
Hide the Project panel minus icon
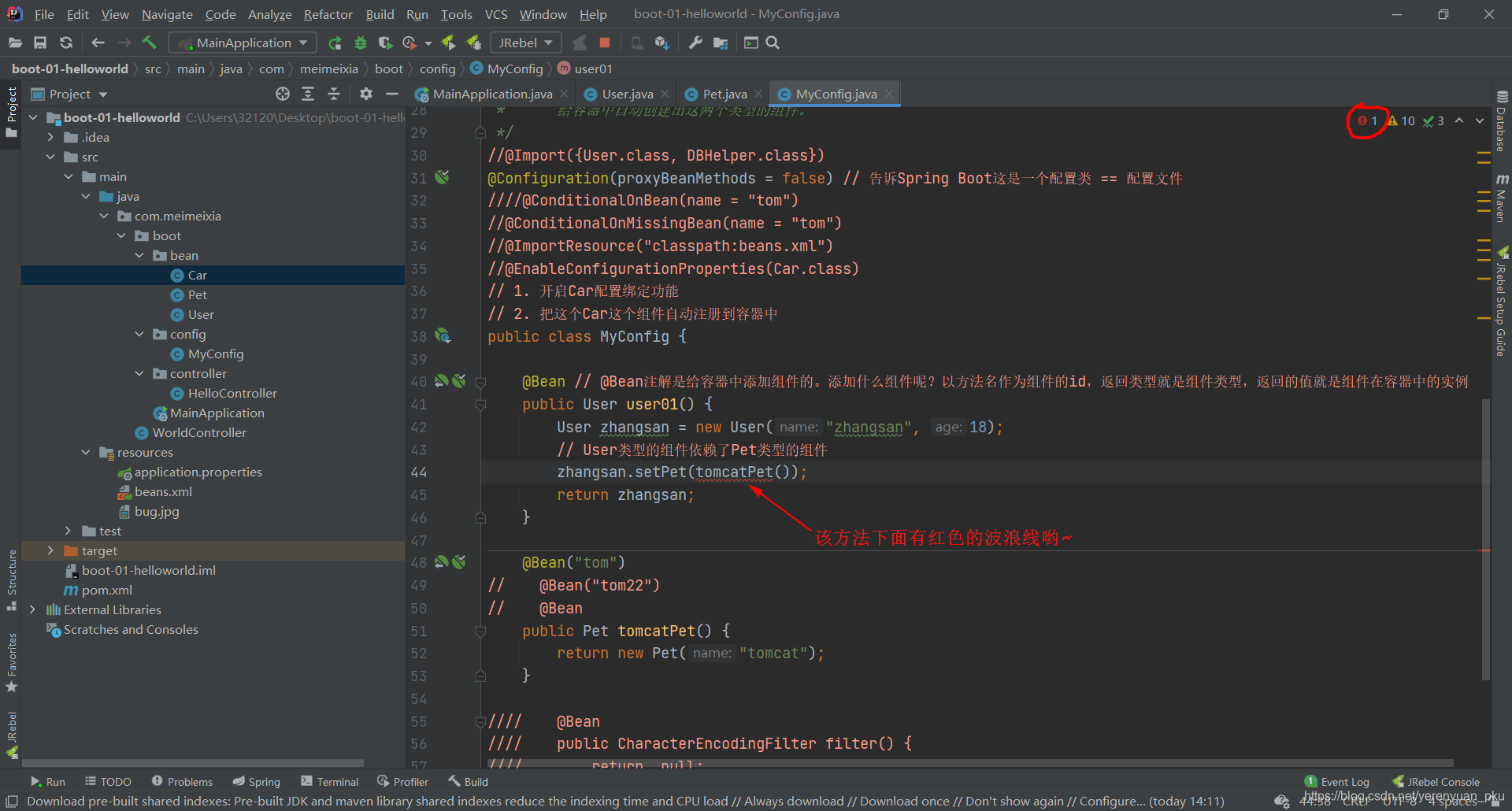392,94
